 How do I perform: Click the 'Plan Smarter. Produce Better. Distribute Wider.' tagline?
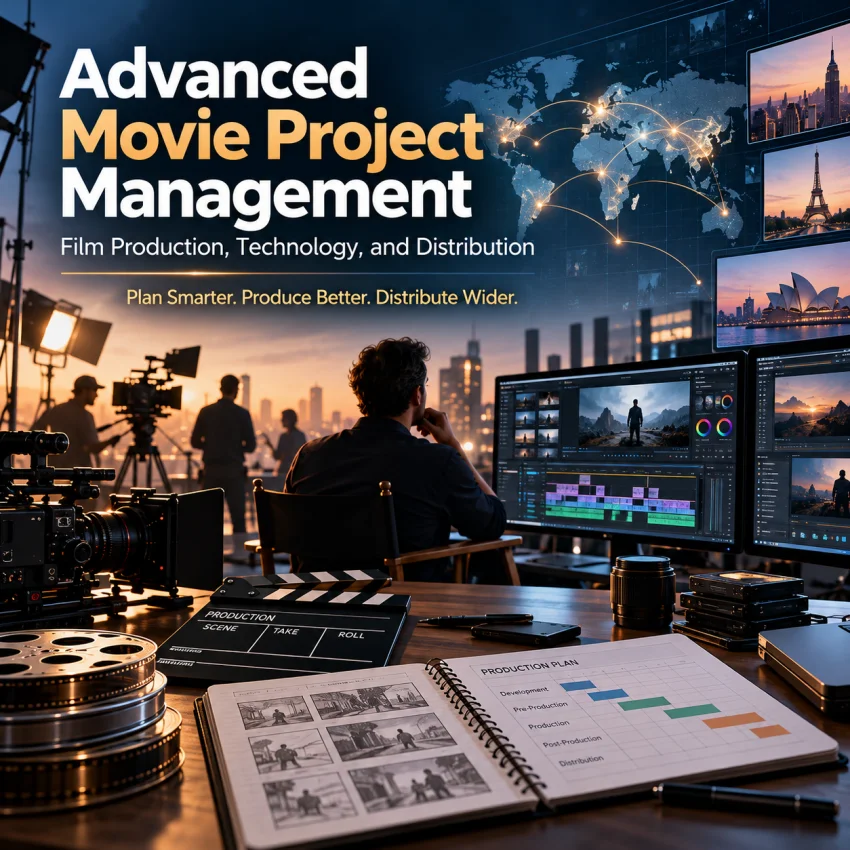[322, 297]
